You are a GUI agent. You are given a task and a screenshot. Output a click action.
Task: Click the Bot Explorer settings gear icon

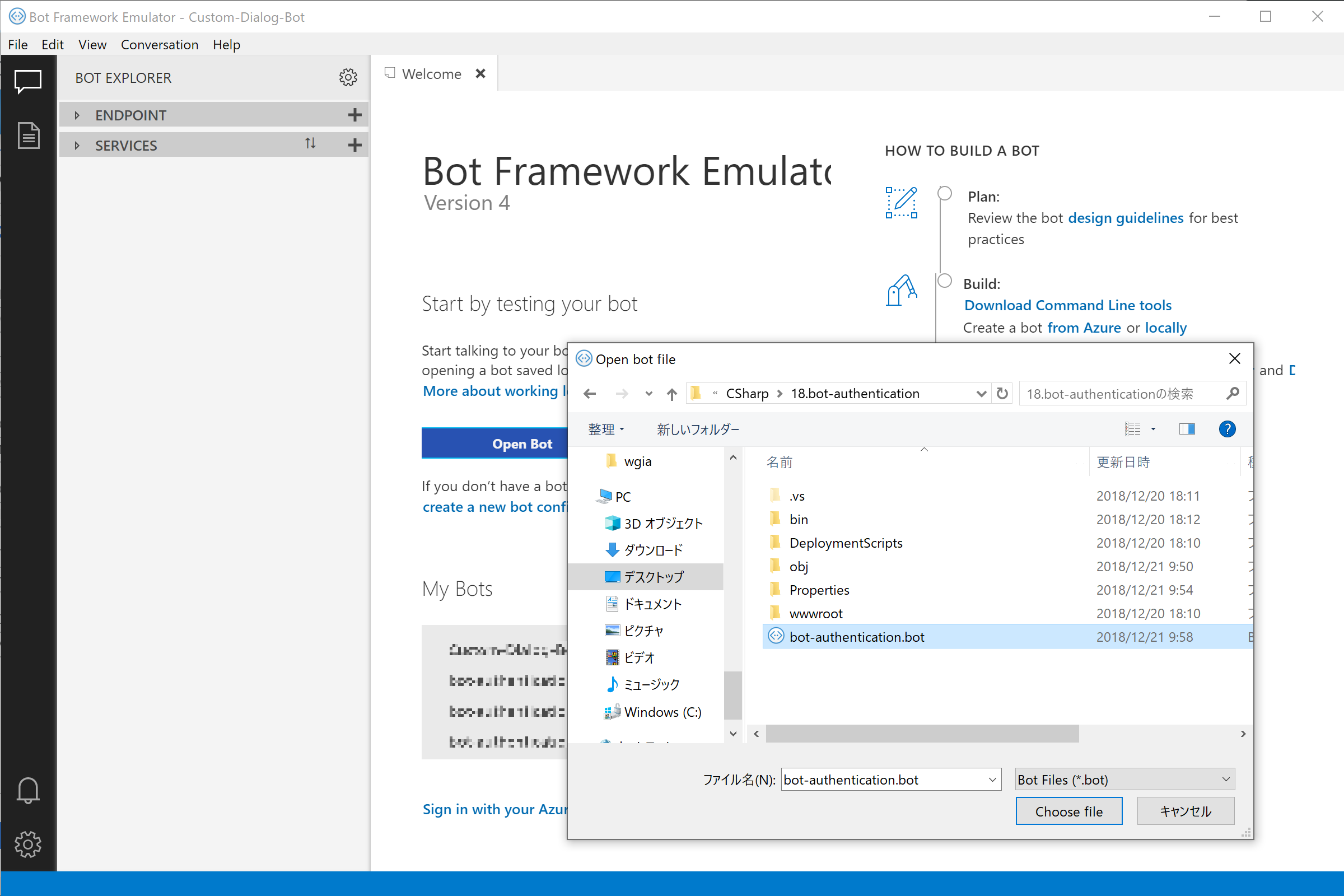point(348,78)
